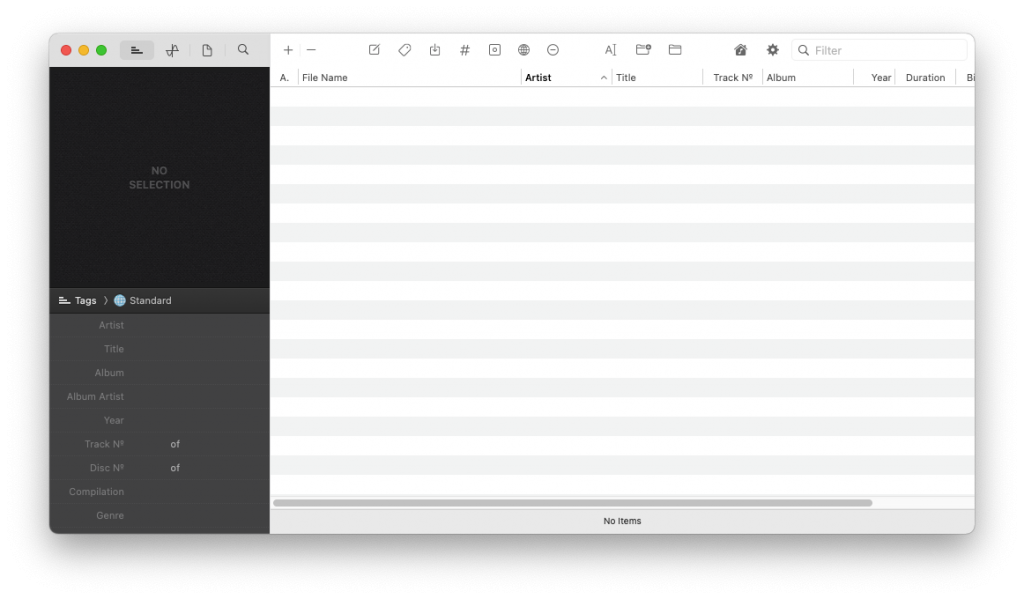Screen dimensions: 1024x599
Task: Open the Standard tag set dropdown
Action: [x=143, y=300]
